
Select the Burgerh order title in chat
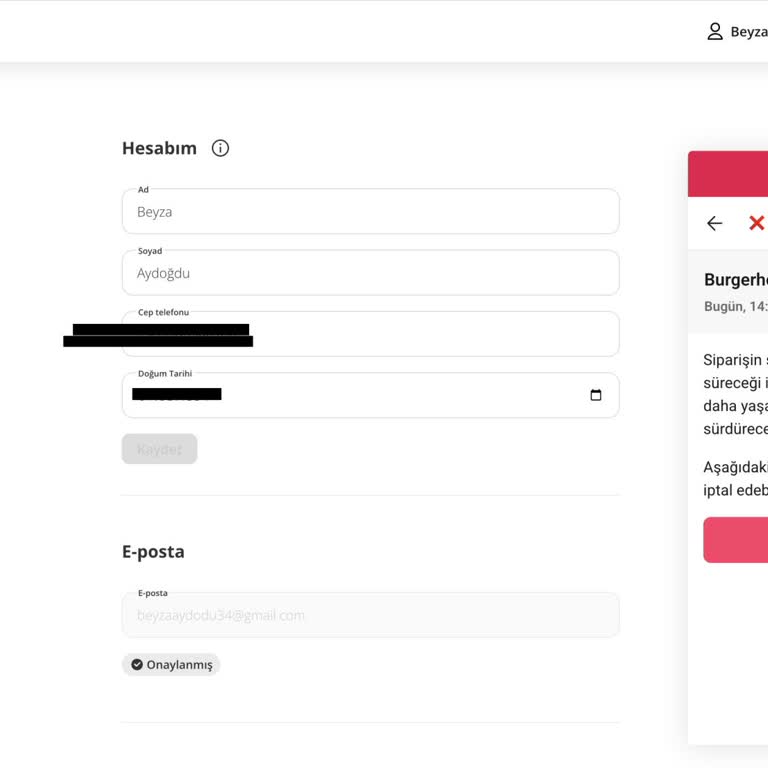[736, 280]
